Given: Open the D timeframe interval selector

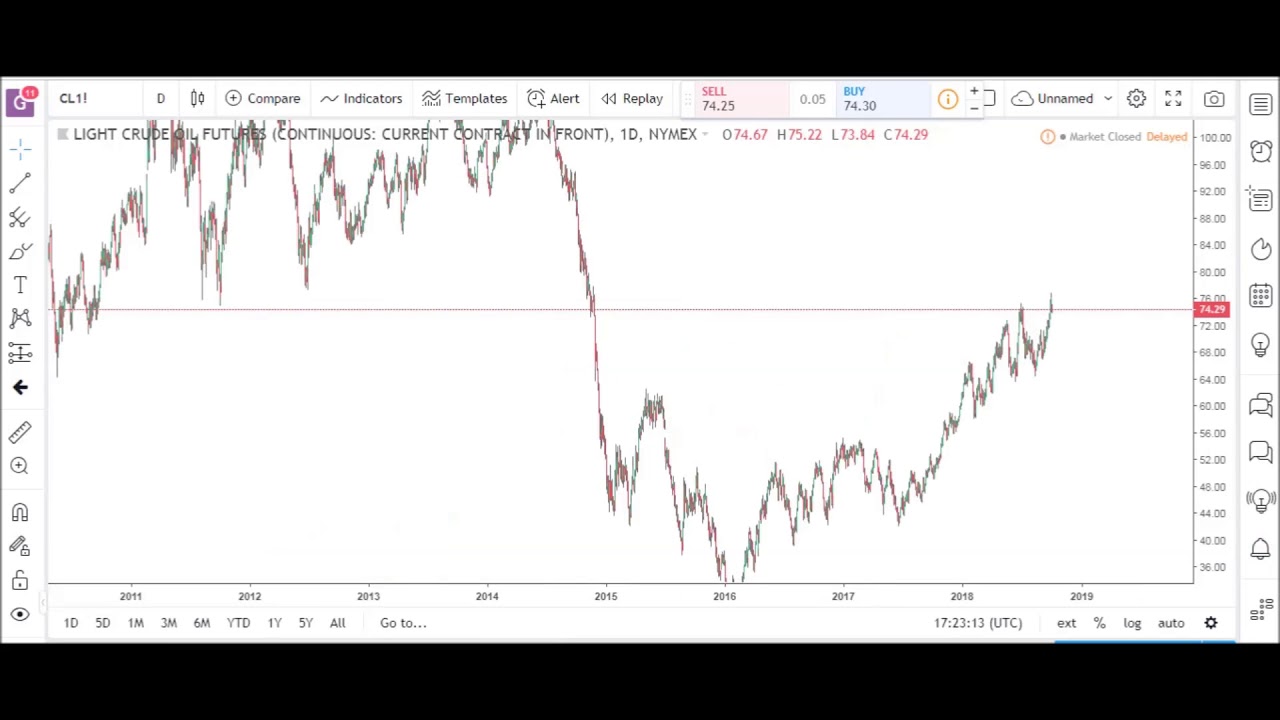Looking at the screenshot, I should (x=160, y=98).
